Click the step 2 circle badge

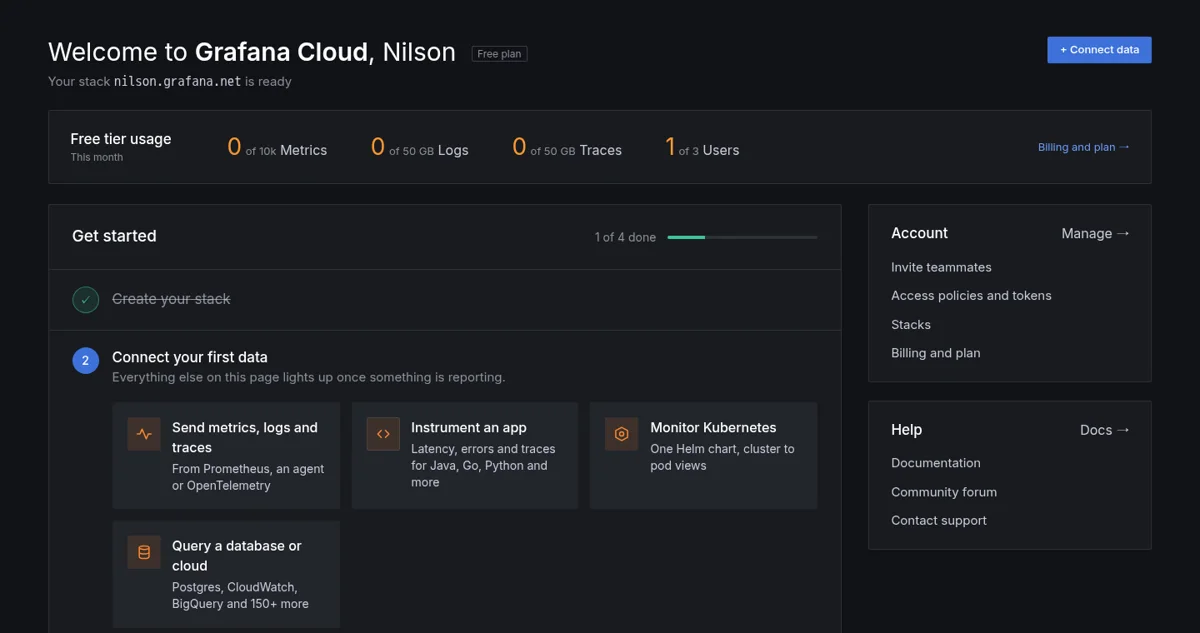85,360
